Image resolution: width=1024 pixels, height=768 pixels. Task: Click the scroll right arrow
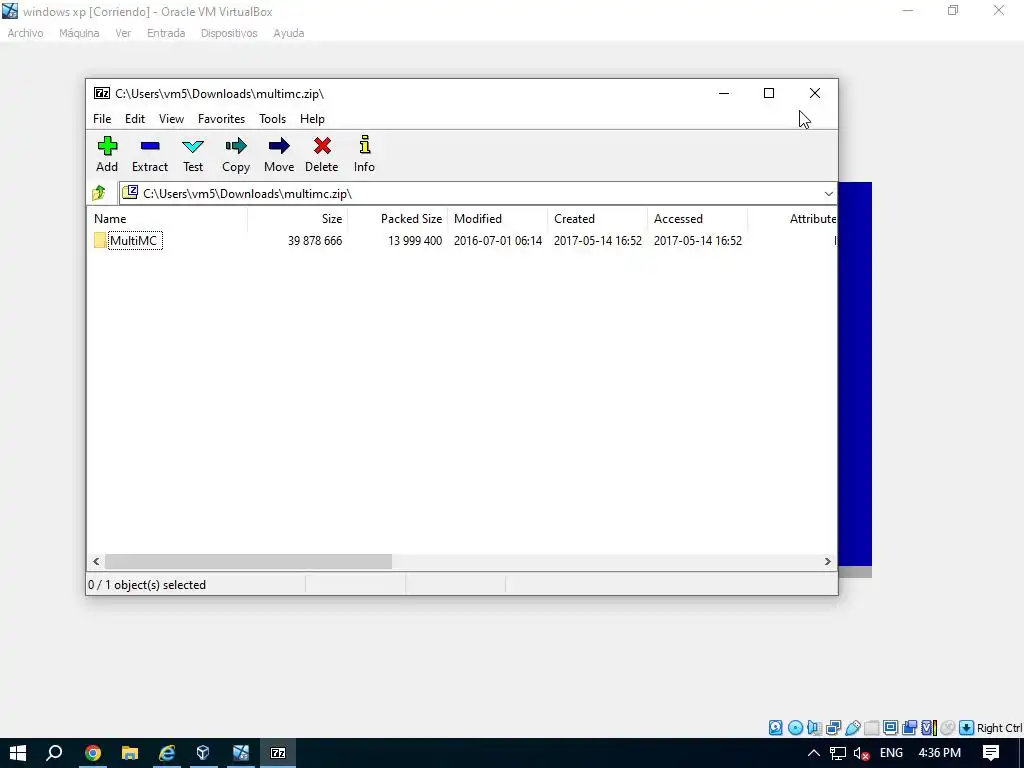827,561
